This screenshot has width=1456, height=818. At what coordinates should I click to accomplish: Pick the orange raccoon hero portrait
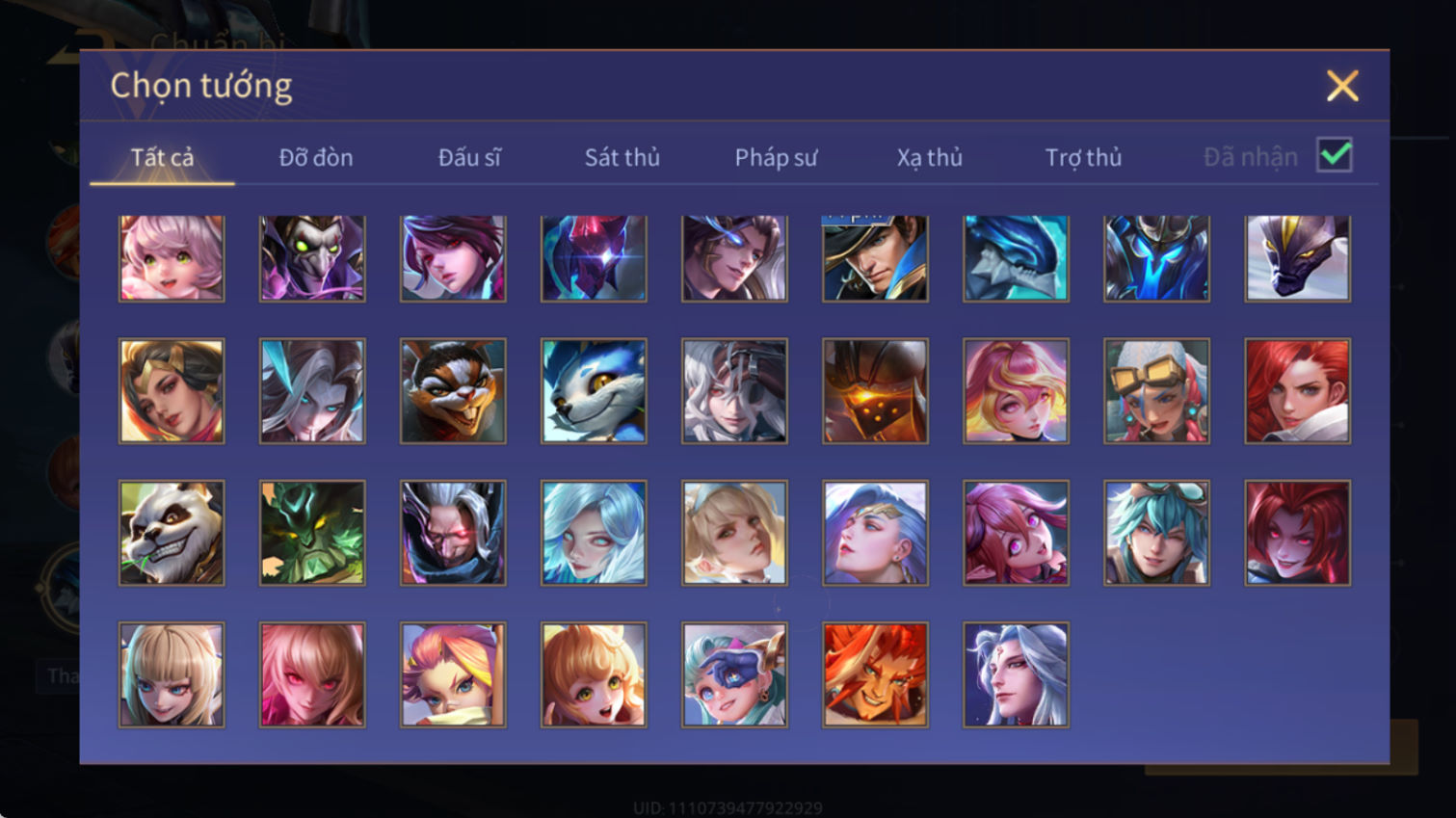(x=453, y=391)
